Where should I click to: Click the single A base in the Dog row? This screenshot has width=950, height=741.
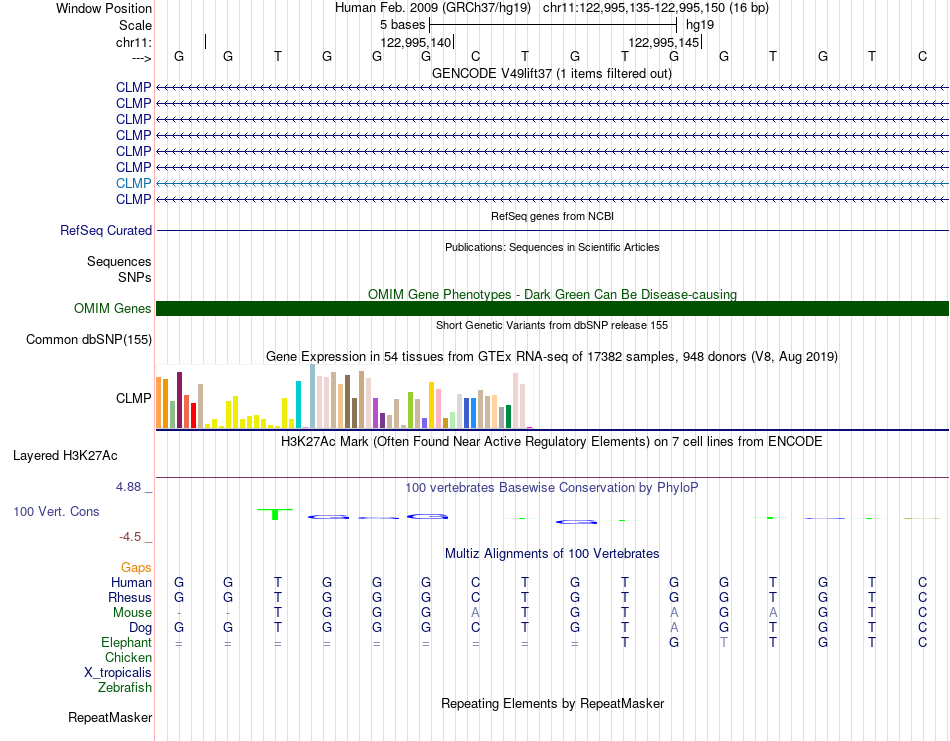[674, 628]
